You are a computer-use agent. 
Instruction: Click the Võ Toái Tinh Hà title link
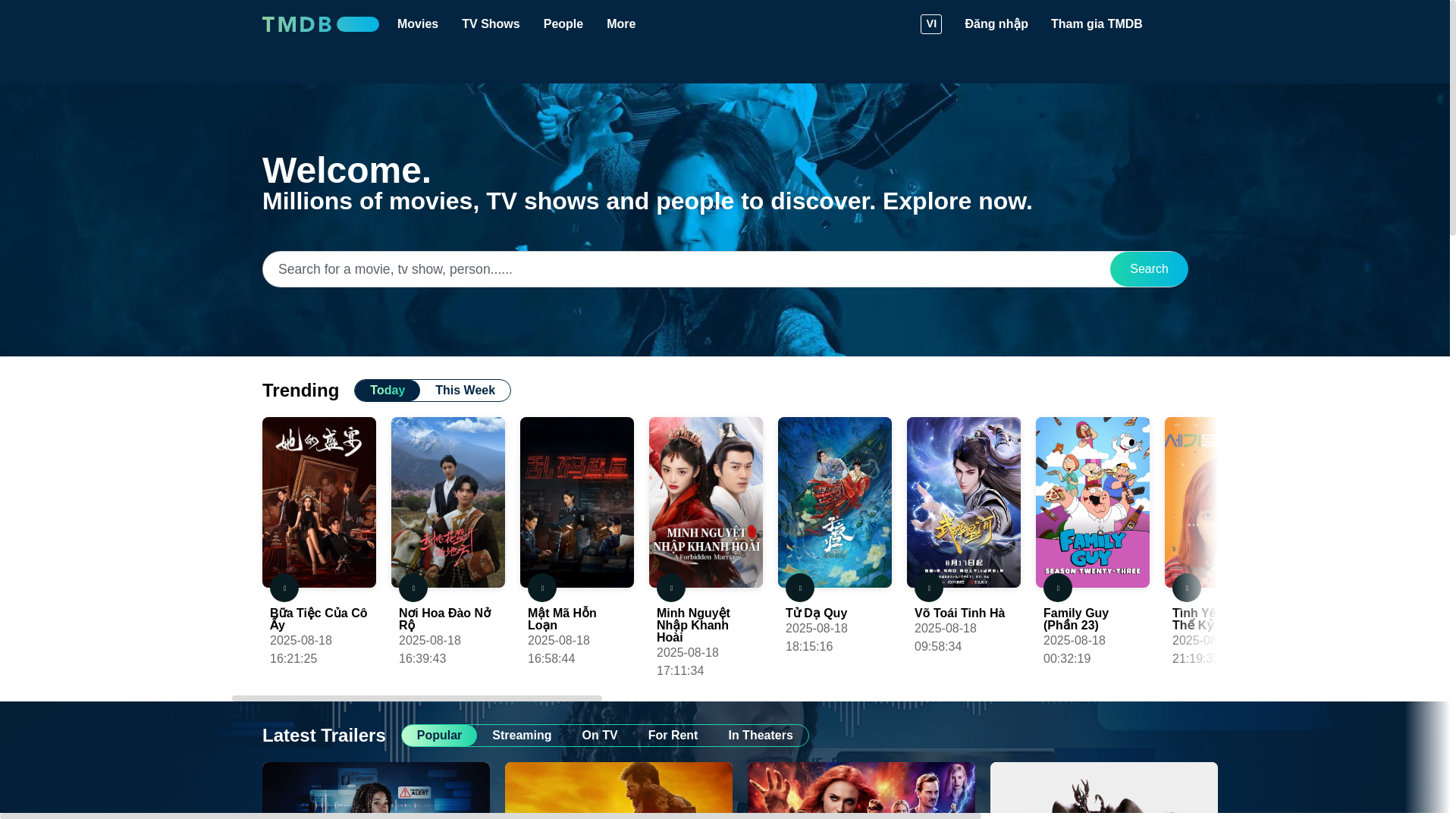pos(959,613)
